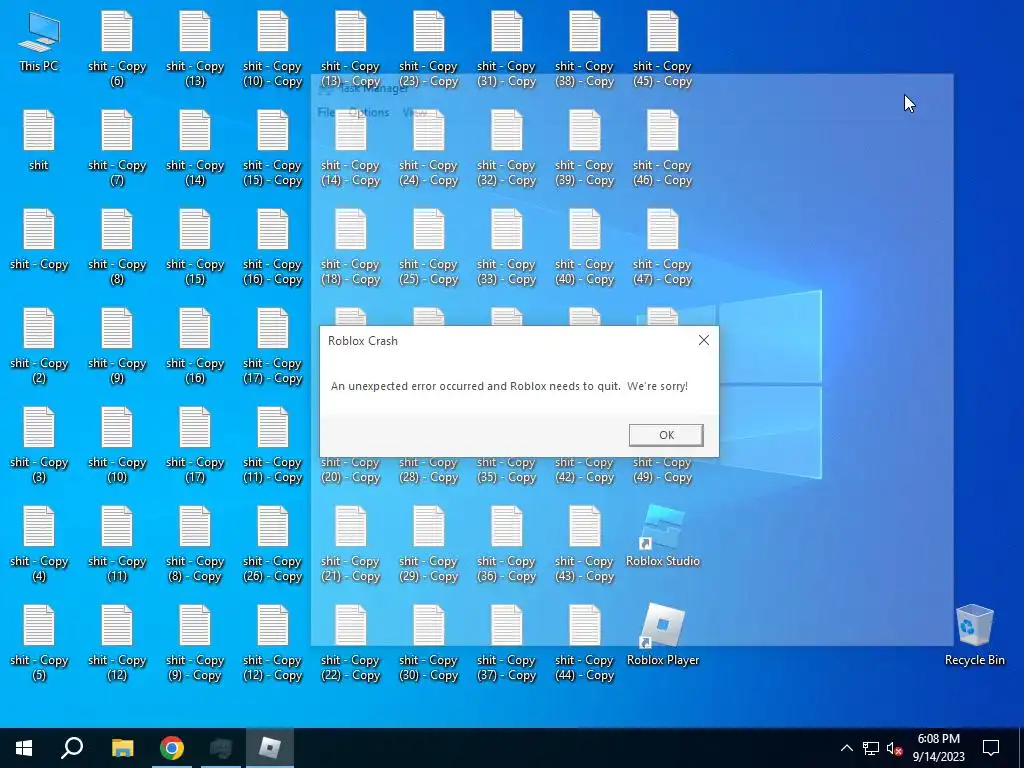Select the Roblox Studio shortcut

click(x=663, y=536)
